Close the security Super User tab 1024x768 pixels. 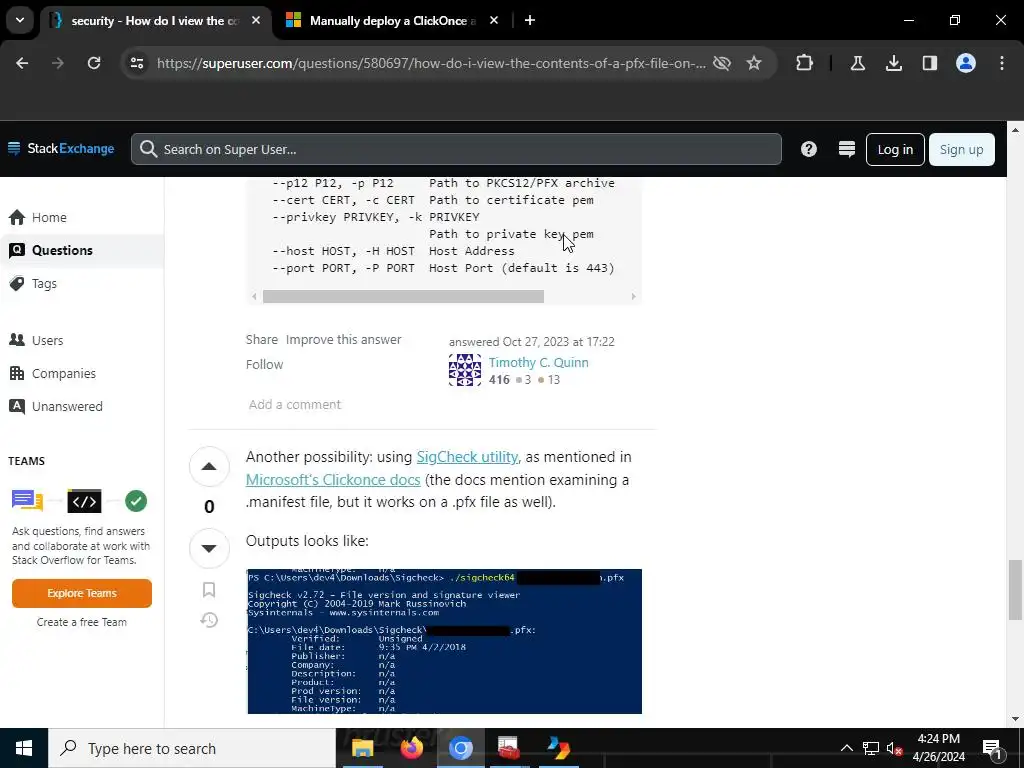click(x=256, y=21)
